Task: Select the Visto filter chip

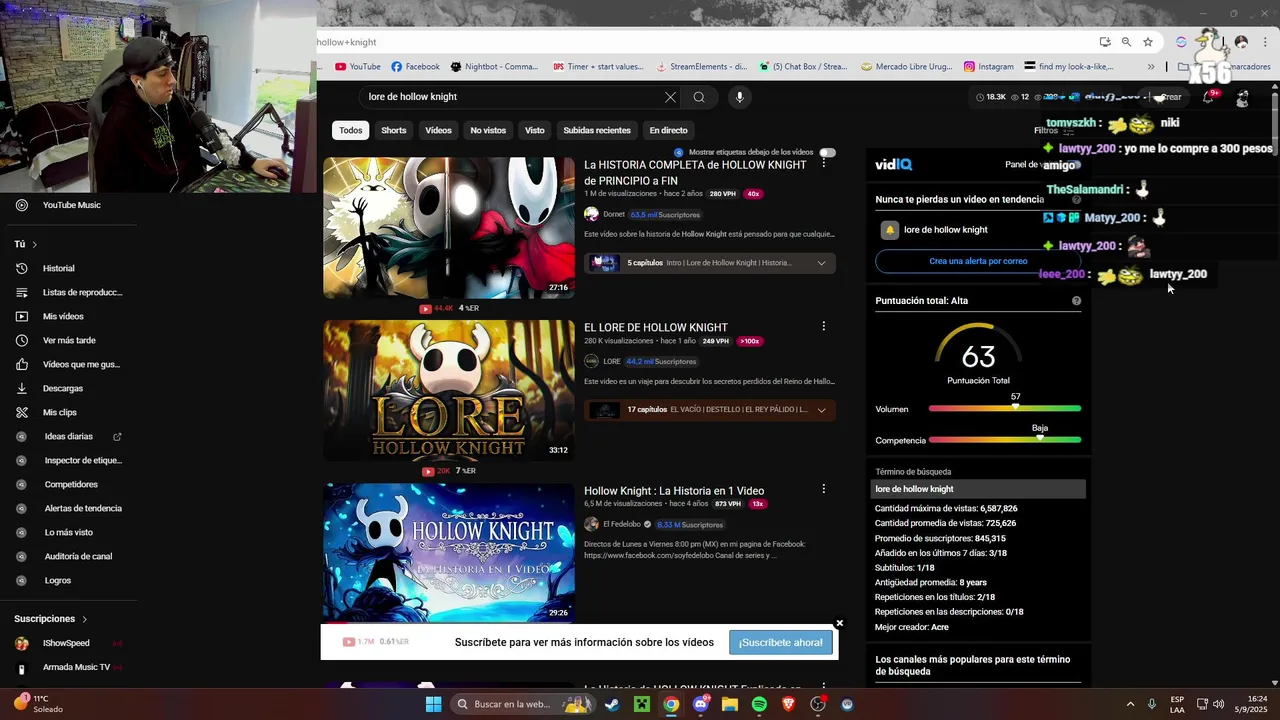Action: 535,130
